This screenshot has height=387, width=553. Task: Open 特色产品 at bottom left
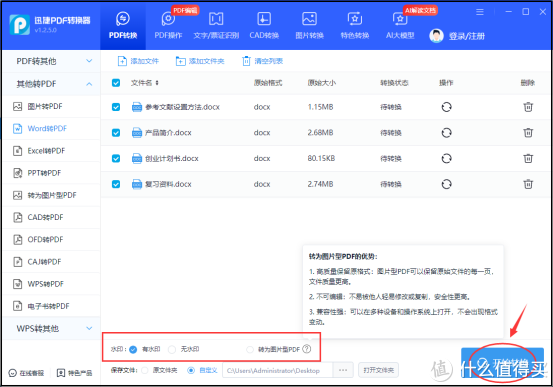[74, 373]
